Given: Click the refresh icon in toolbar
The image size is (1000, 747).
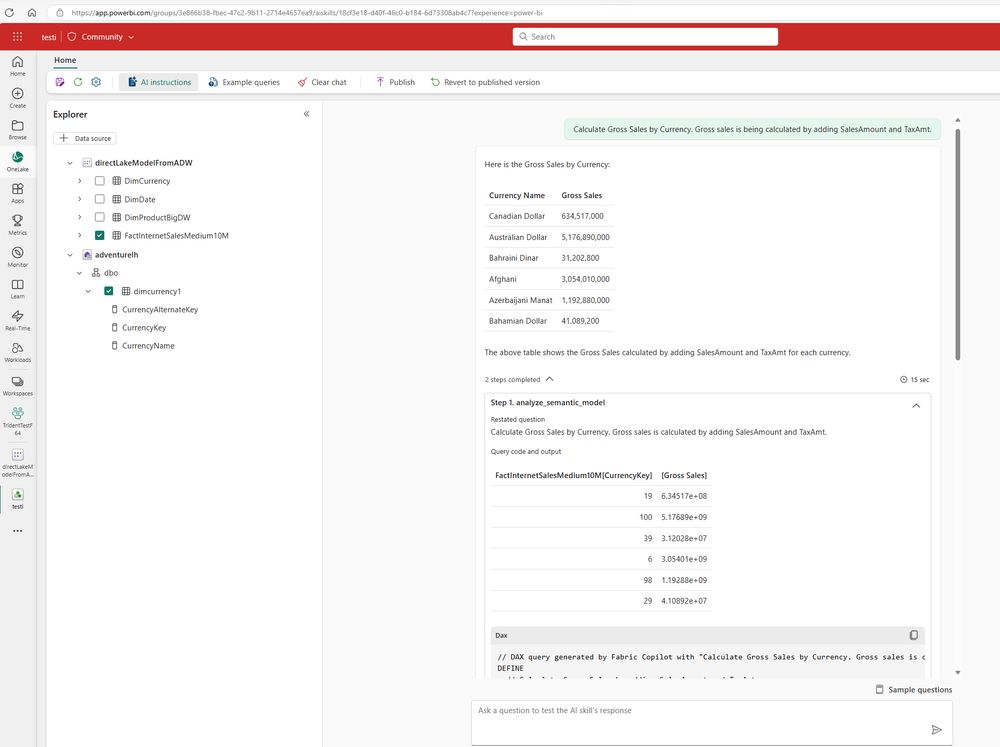Looking at the screenshot, I should point(78,82).
